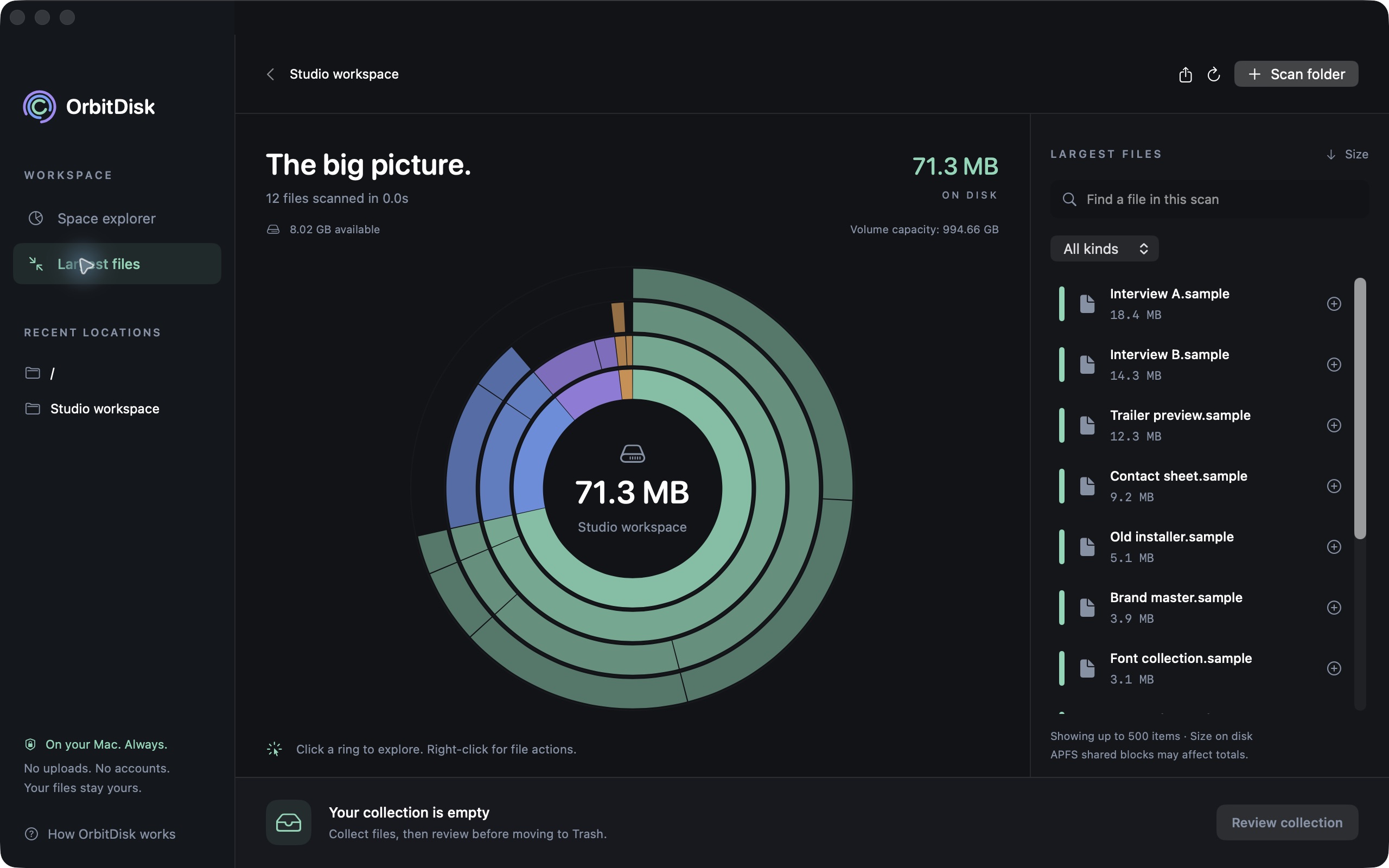1389x868 pixels.
Task: Add Trailer preview.sample to the collection
Action: [x=1334, y=425]
